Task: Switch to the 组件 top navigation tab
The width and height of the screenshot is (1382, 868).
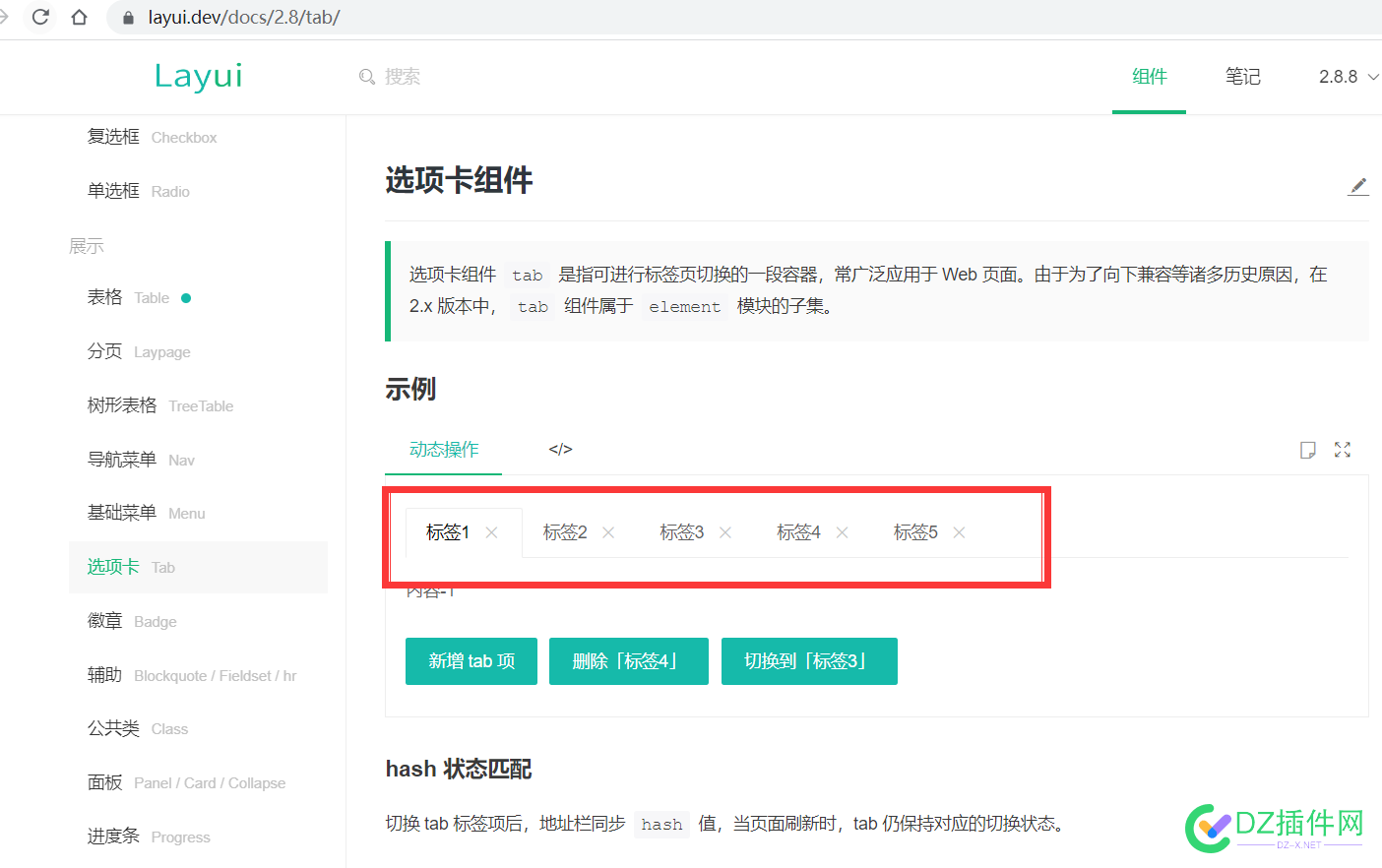Action: (x=1149, y=77)
